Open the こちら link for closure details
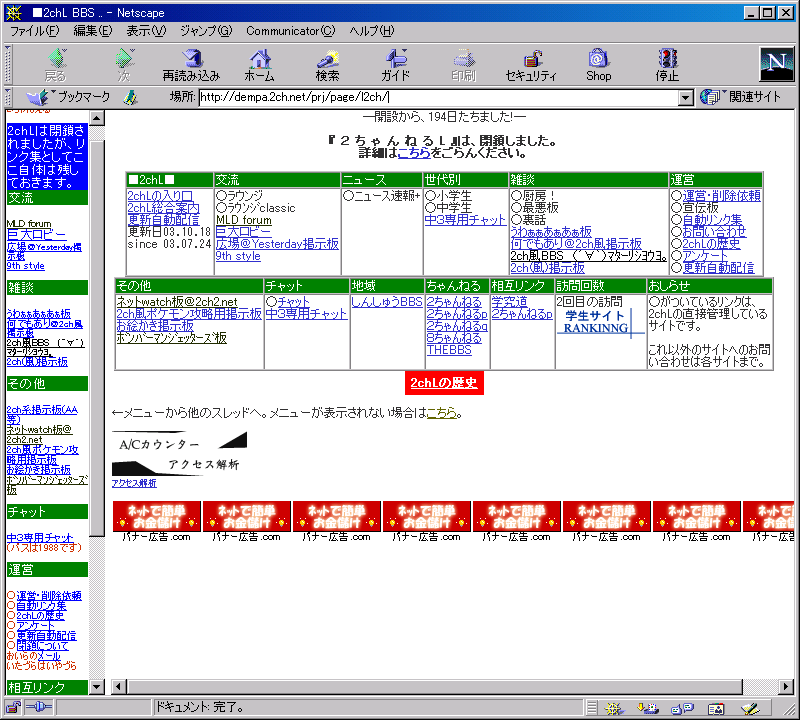Image resolution: width=800 pixels, height=720 pixels. click(414, 153)
